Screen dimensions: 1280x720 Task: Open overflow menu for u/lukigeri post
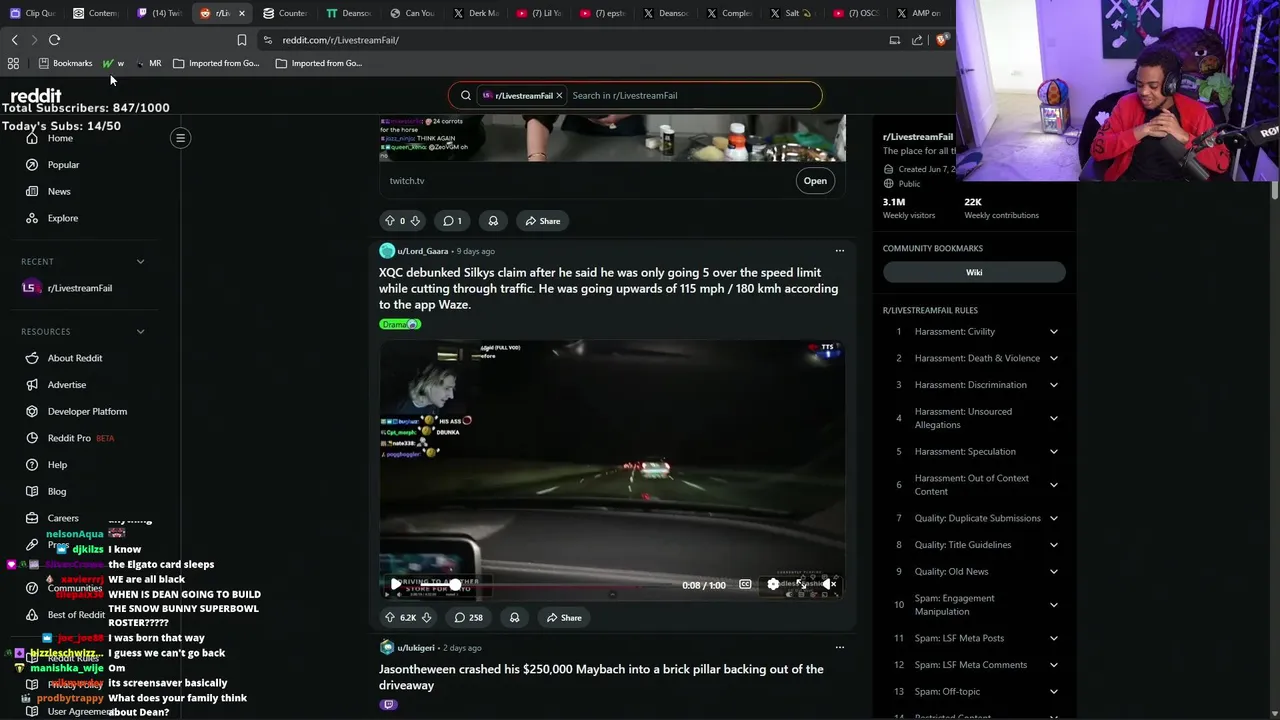(840, 648)
